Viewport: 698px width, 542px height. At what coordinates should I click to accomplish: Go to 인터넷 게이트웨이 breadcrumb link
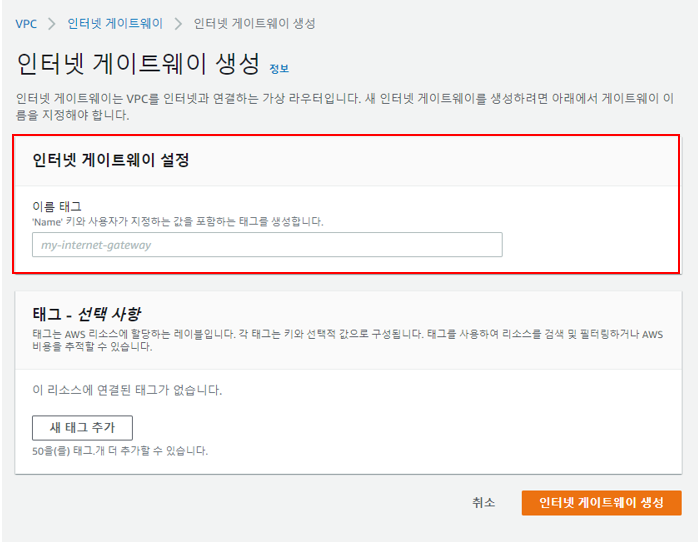[115, 23]
